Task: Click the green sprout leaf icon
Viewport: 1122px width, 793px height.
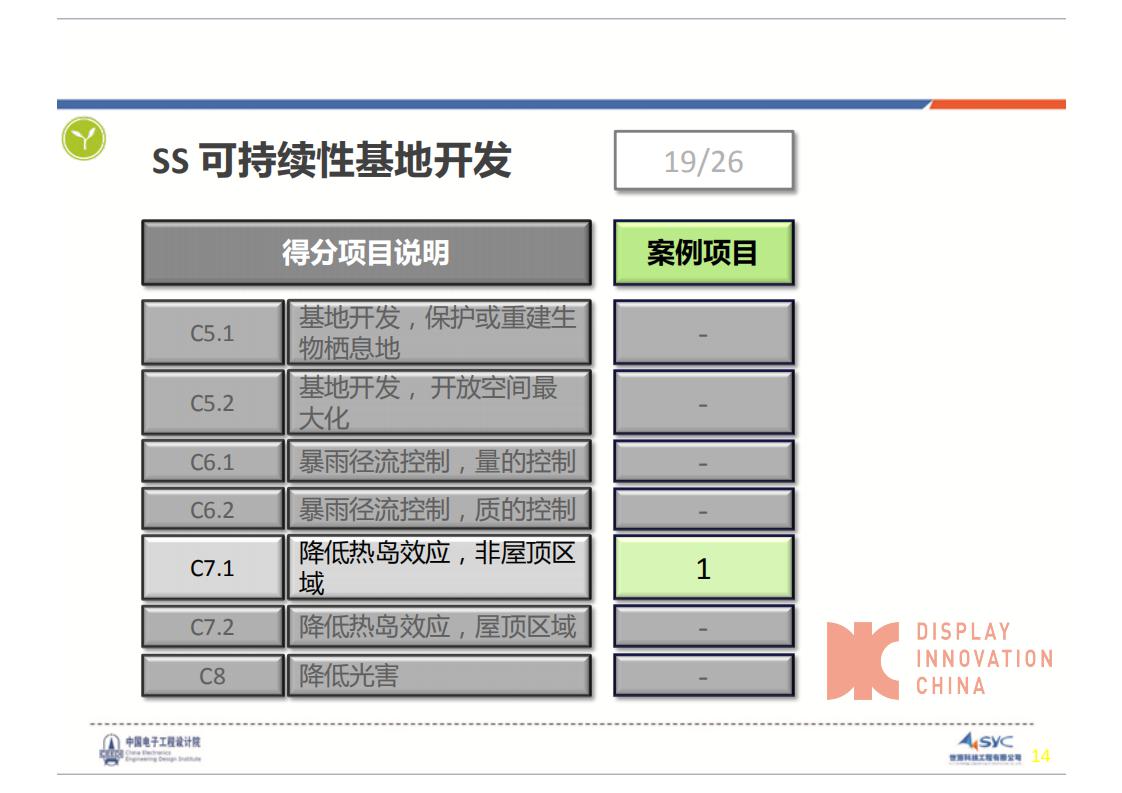Action: click(84, 138)
